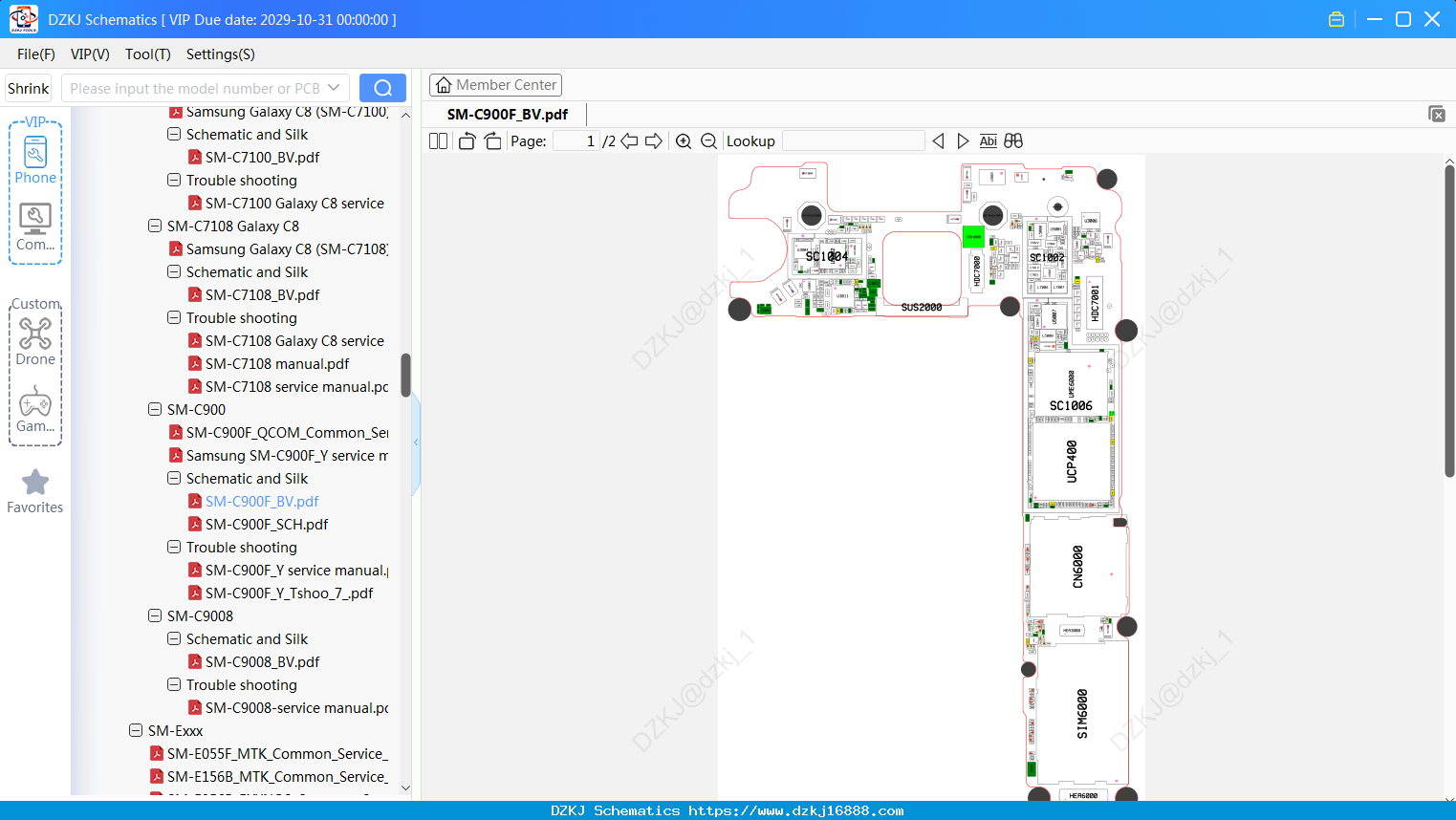Viewport: 1456px width, 820px height.
Task: Open the model number dropdown arrow
Action: (x=334, y=88)
